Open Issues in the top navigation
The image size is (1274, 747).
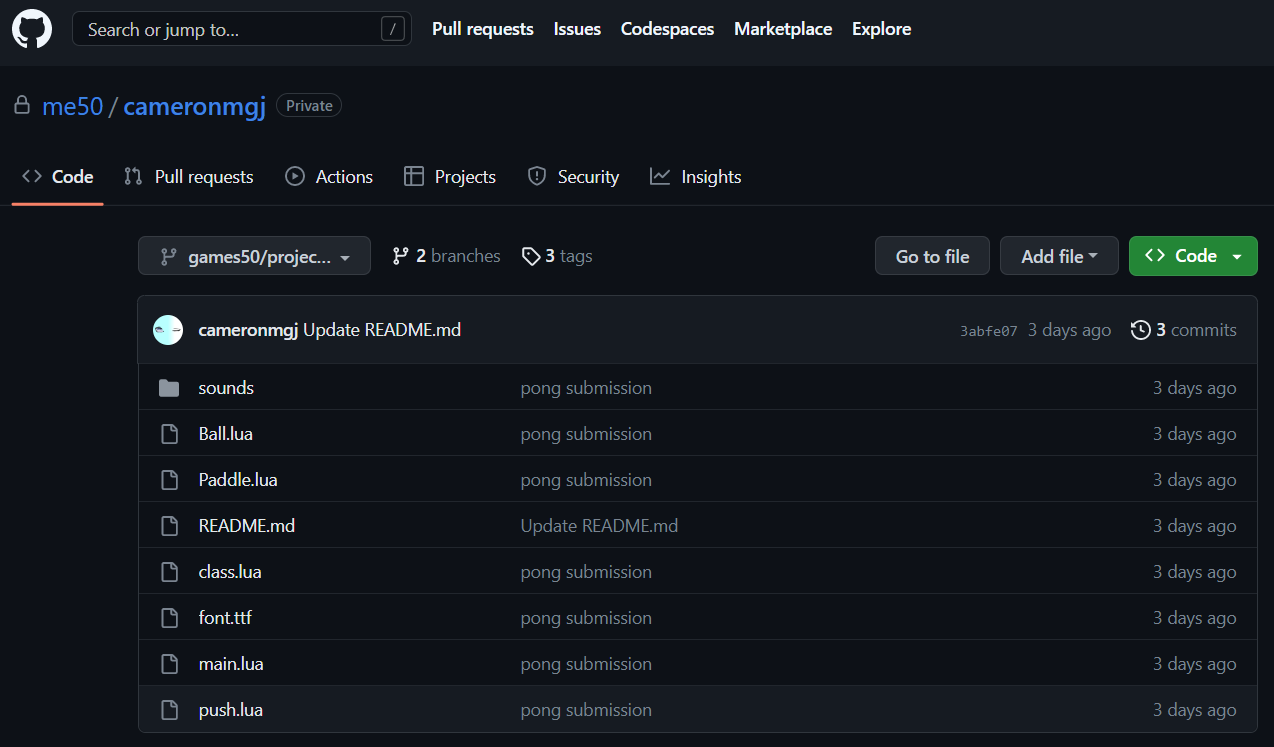coord(577,29)
